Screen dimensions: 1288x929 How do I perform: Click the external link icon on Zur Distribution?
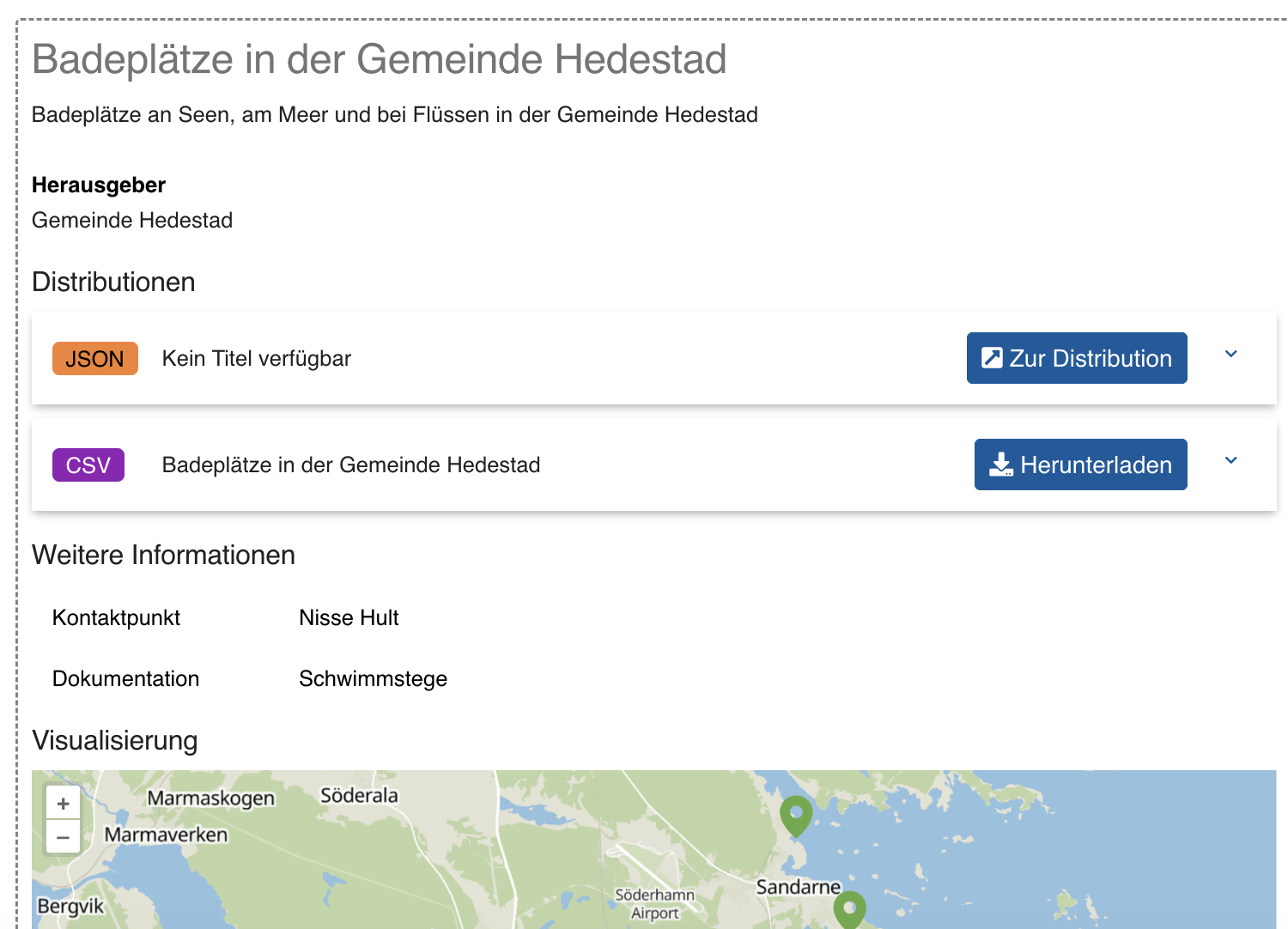(992, 358)
